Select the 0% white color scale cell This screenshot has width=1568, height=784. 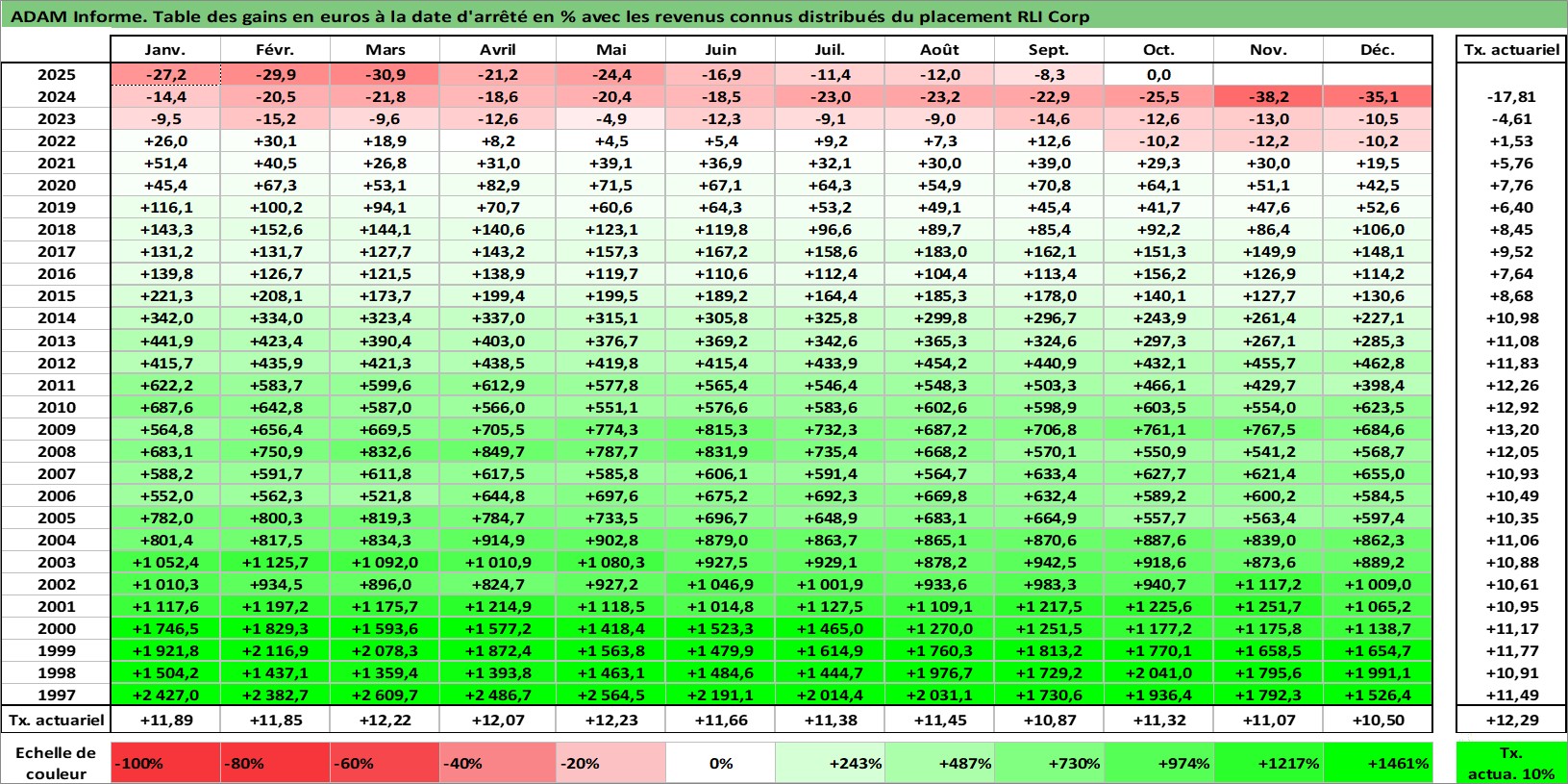pyautogui.click(x=720, y=763)
